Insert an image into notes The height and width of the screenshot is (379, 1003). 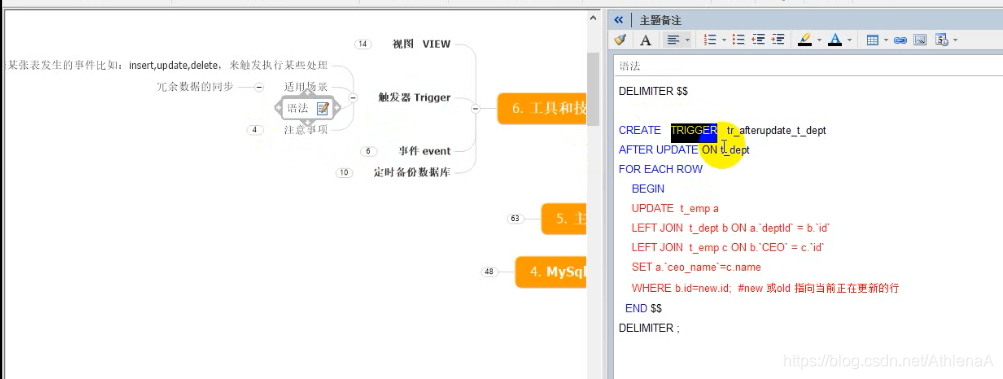click(920, 40)
